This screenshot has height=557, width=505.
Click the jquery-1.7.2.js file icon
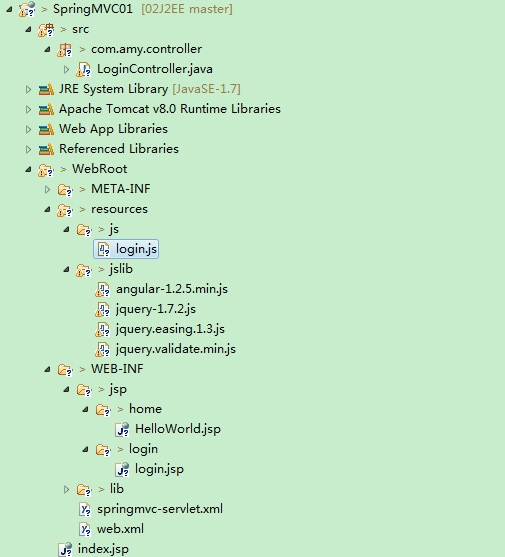click(x=103, y=309)
